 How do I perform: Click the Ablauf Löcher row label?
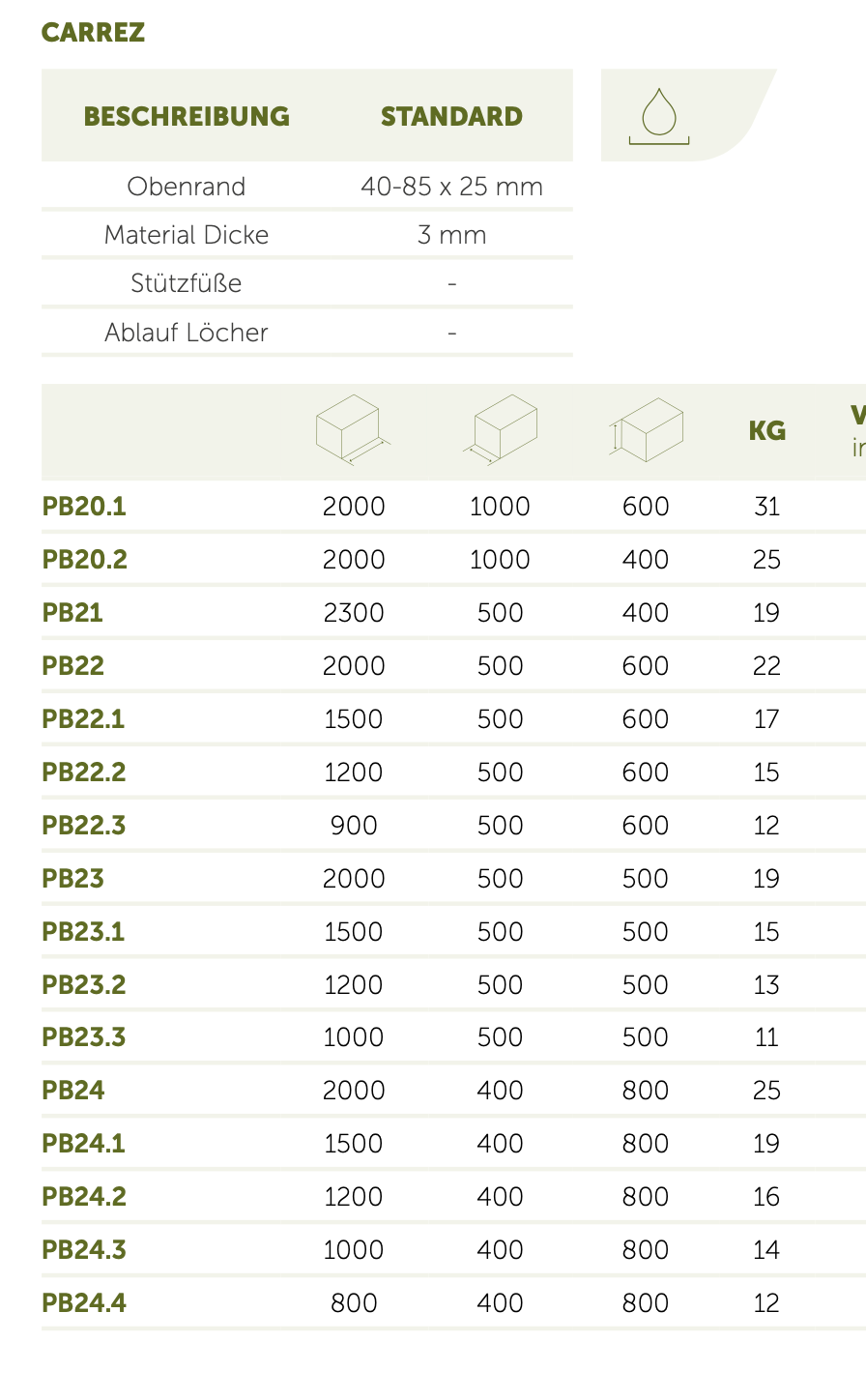pos(187,333)
